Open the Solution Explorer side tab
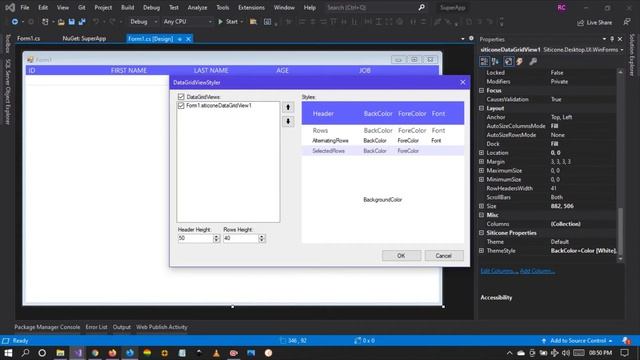This screenshot has width=640, height=360. tap(632, 55)
